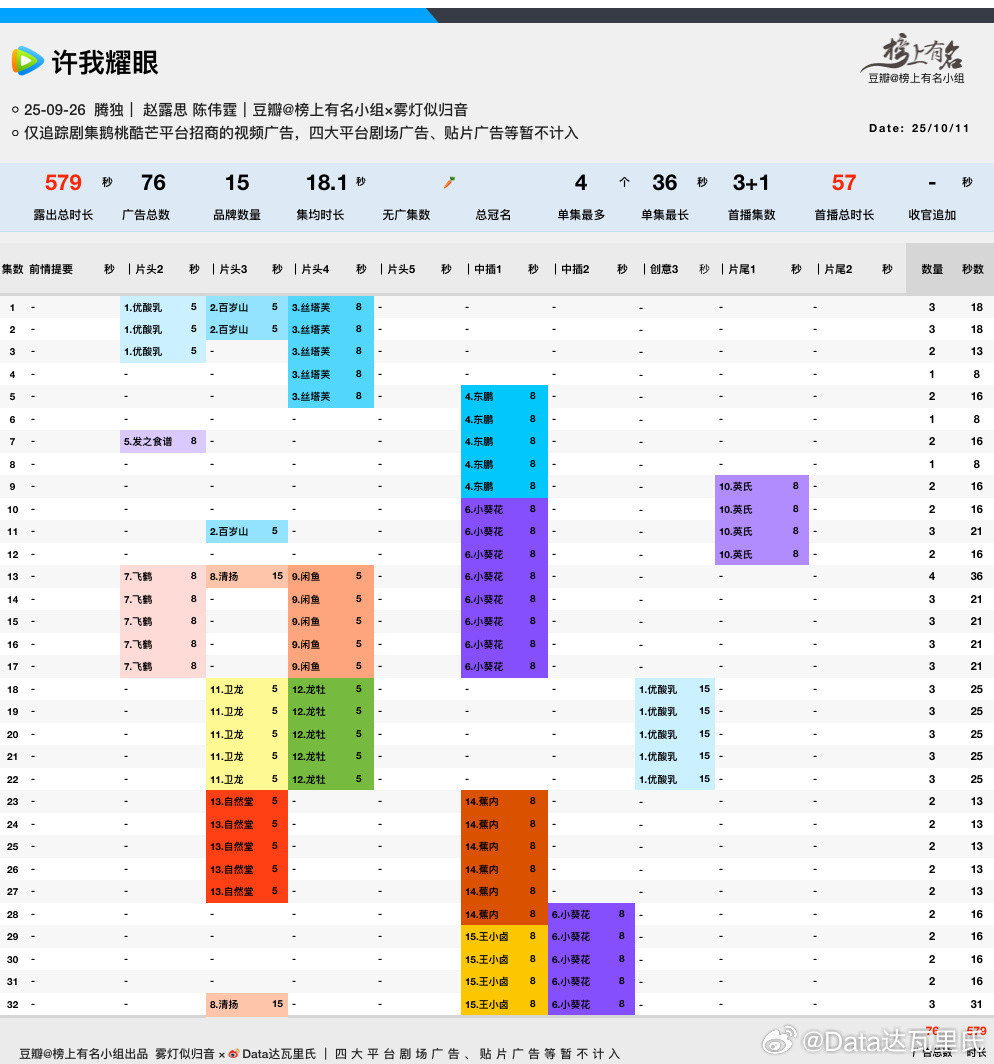
Task: Click the 18.1 average seconds value
Action: tap(326, 183)
